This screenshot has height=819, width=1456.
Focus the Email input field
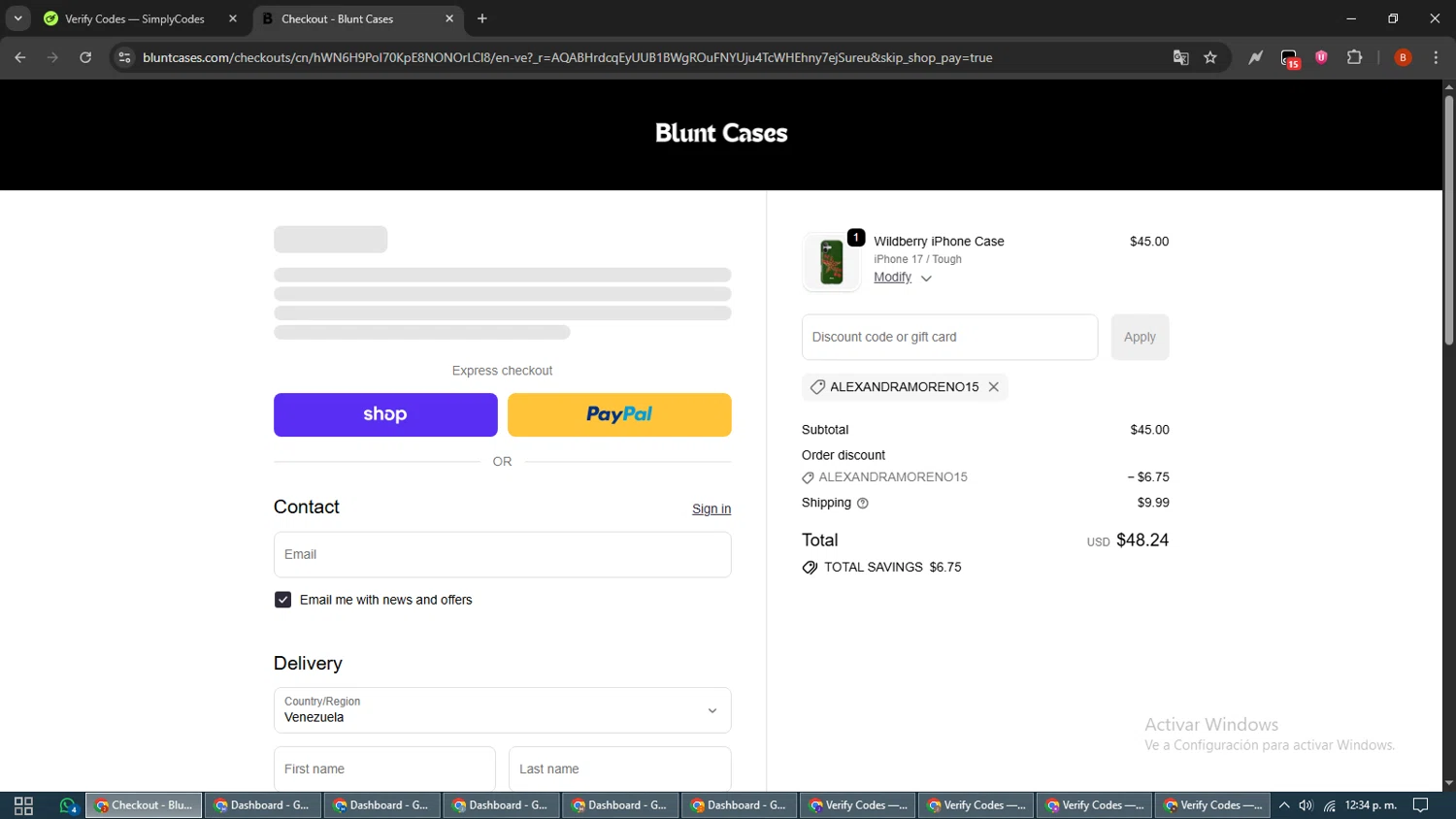pyautogui.click(x=502, y=554)
